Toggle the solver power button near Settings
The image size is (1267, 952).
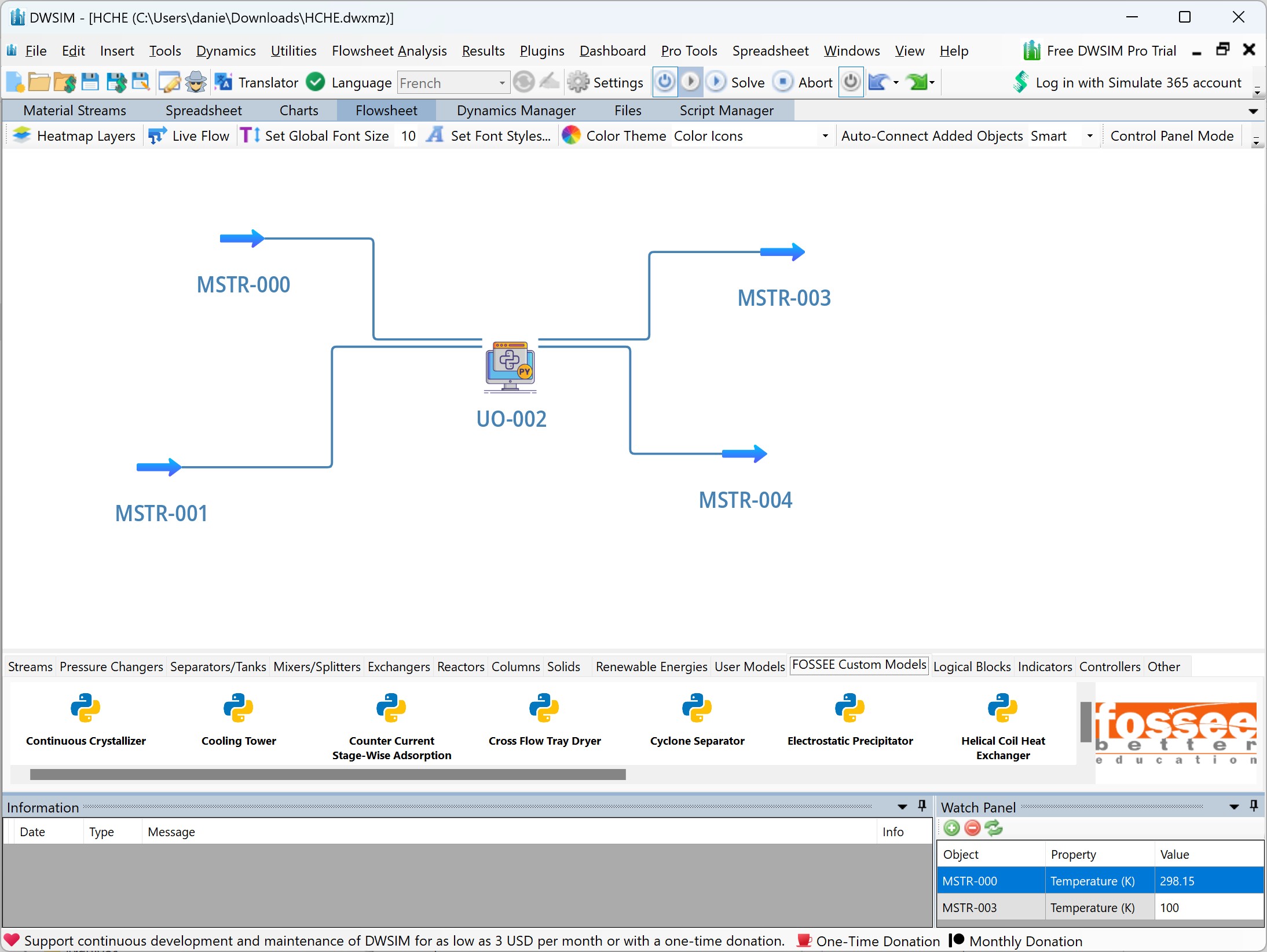coord(665,82)
